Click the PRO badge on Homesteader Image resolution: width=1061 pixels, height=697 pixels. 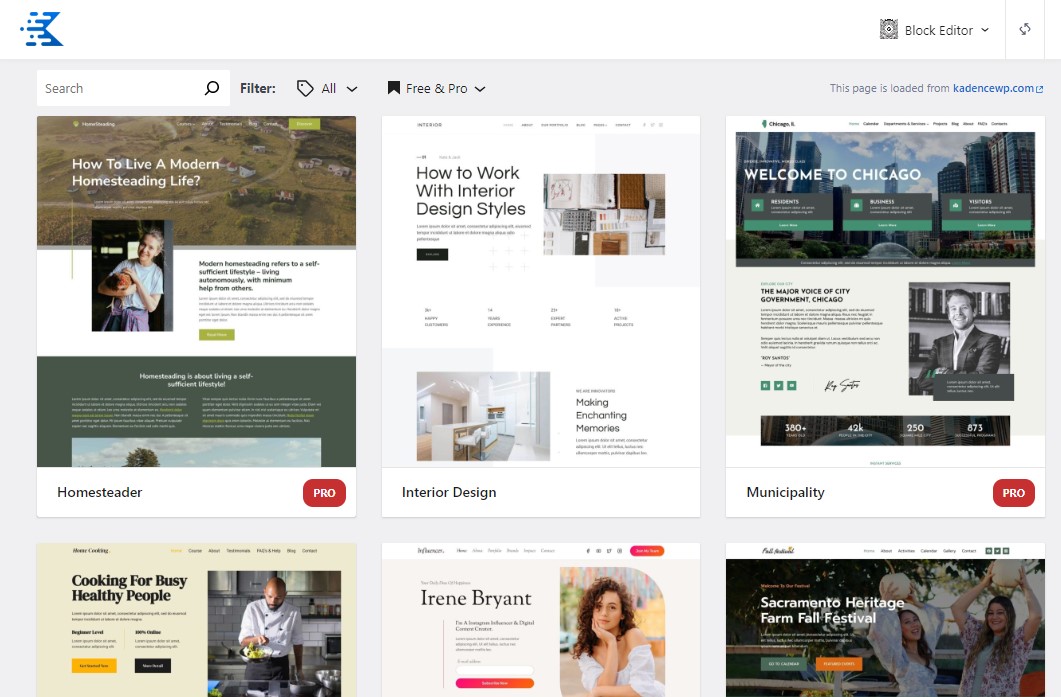coord(324,493)
